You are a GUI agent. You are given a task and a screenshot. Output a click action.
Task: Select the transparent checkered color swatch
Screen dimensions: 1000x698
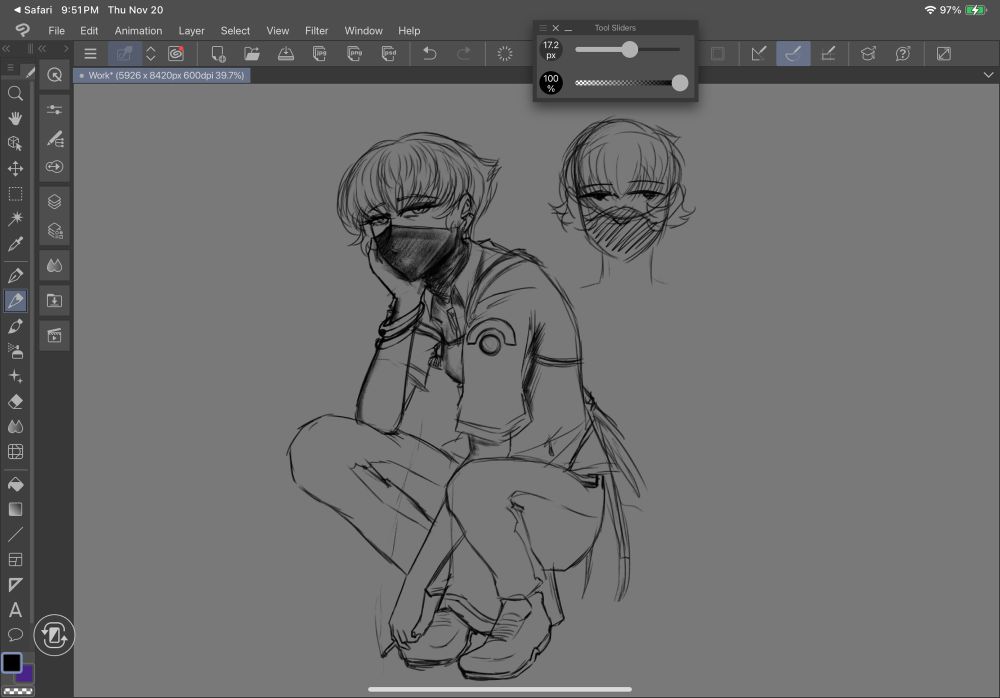pos(18,691)
